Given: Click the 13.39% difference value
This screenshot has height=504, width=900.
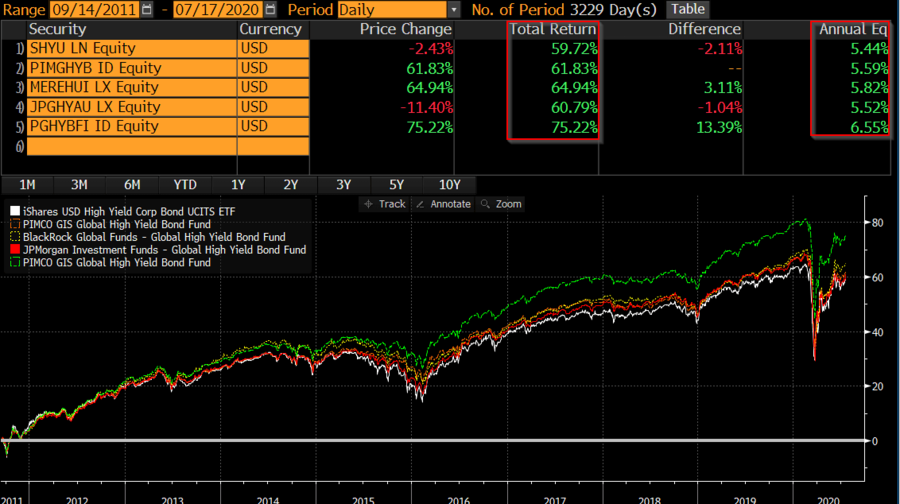Looking at the screenshot, I should (719, 127).
